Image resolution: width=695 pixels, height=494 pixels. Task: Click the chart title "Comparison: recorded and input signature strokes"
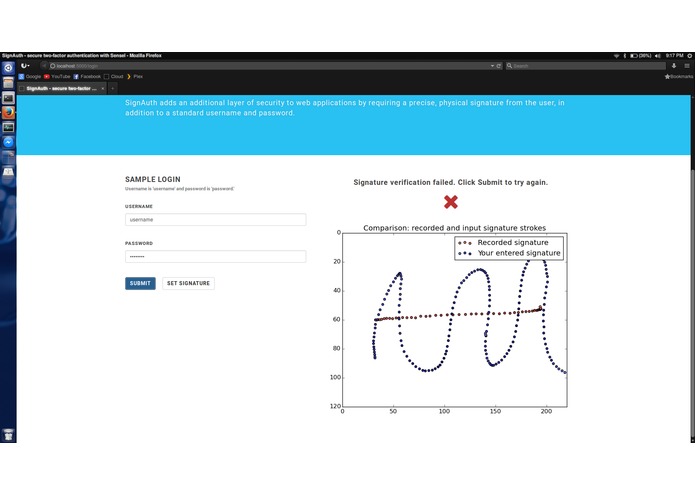[x=454, y=228]
